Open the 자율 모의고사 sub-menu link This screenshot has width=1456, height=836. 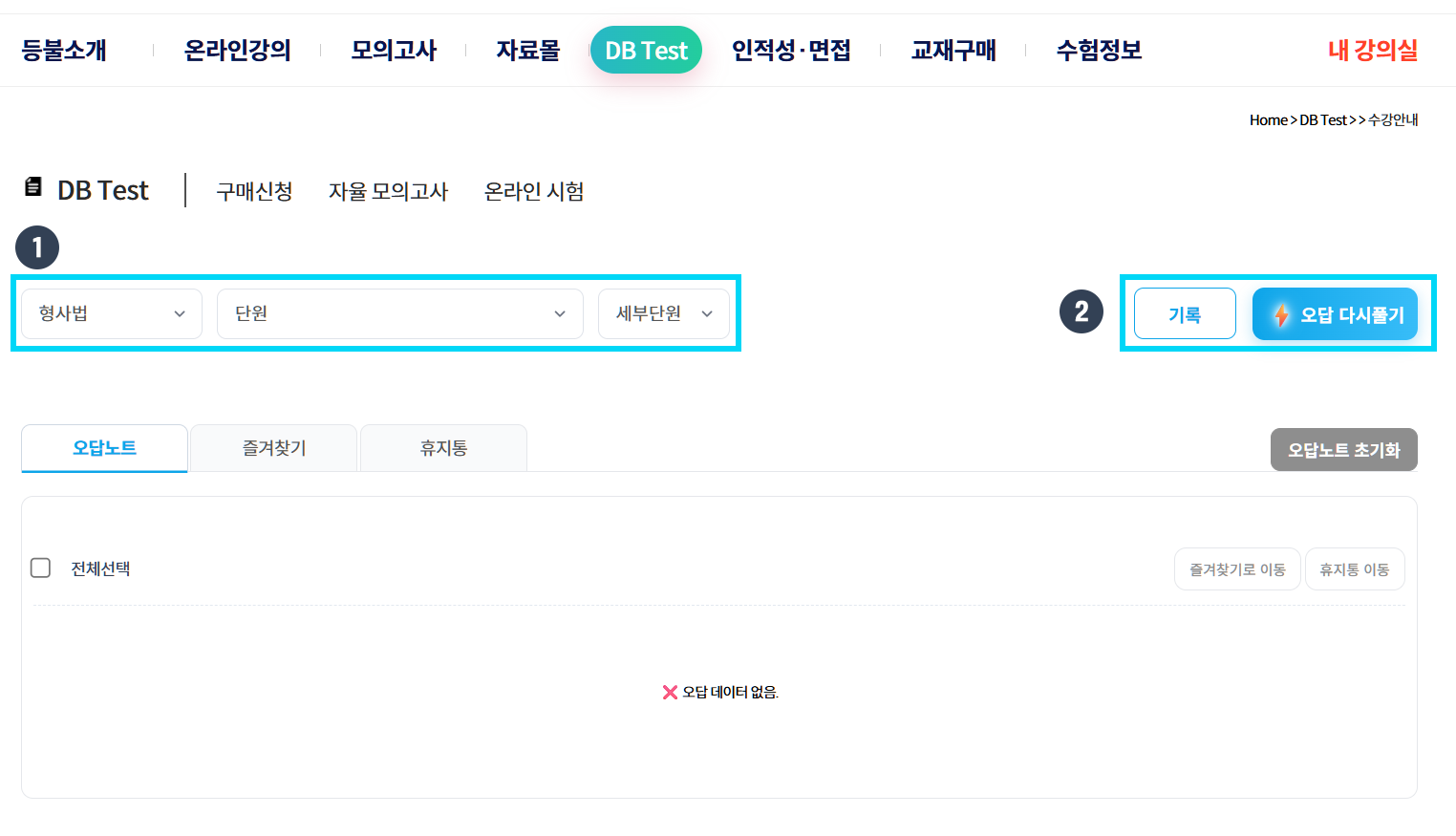[x=388, y=192]
